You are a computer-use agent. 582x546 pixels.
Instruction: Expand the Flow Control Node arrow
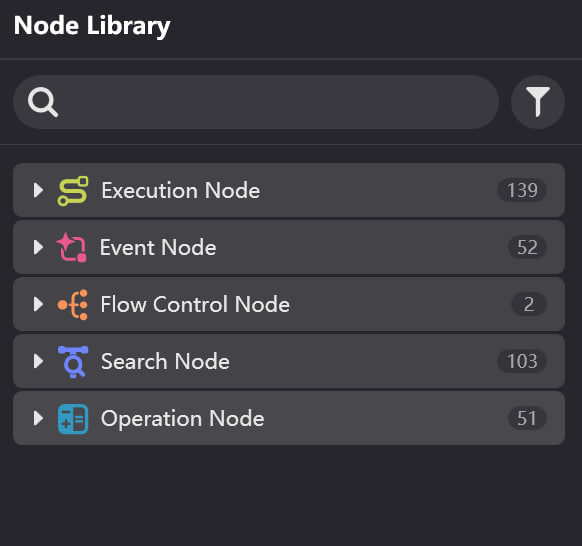coord(38,304)
